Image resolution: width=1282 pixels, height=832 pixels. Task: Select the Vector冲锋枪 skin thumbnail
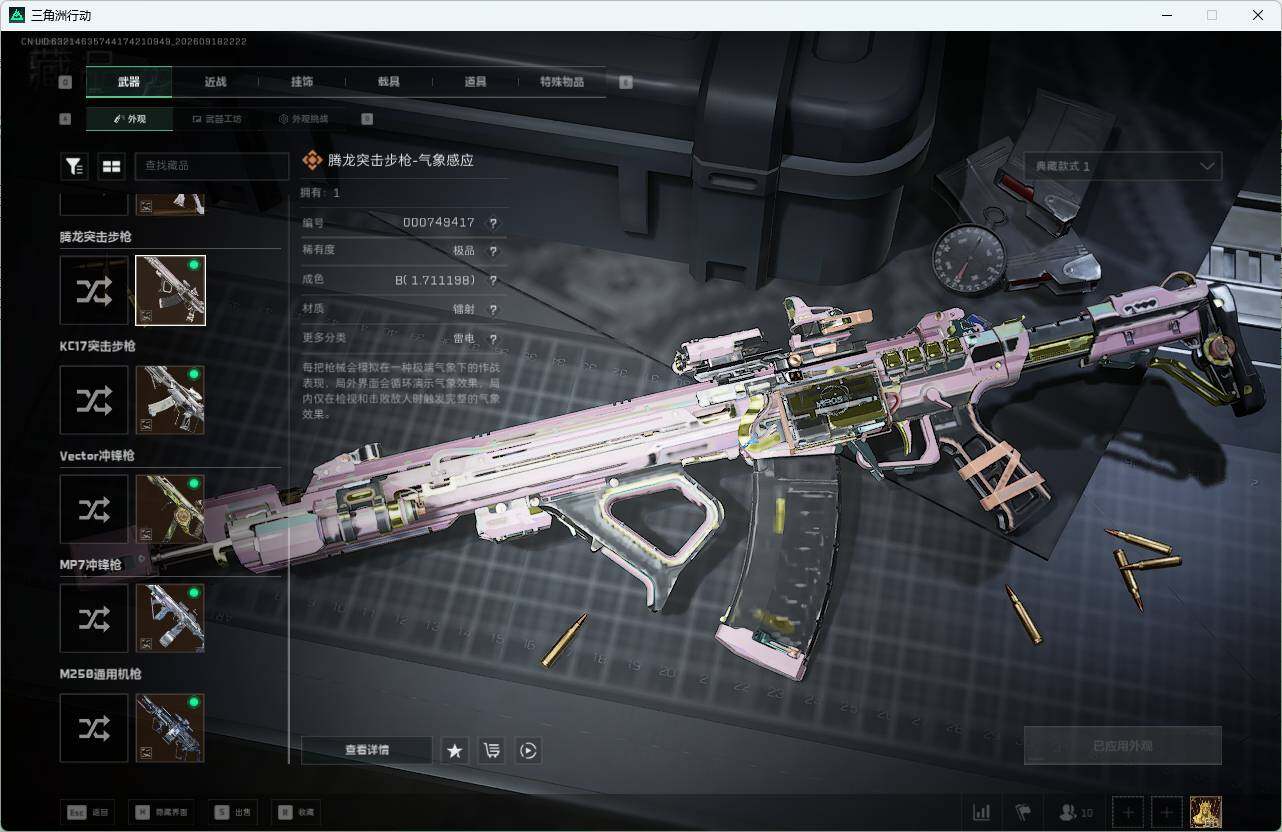tap(170, 509)
